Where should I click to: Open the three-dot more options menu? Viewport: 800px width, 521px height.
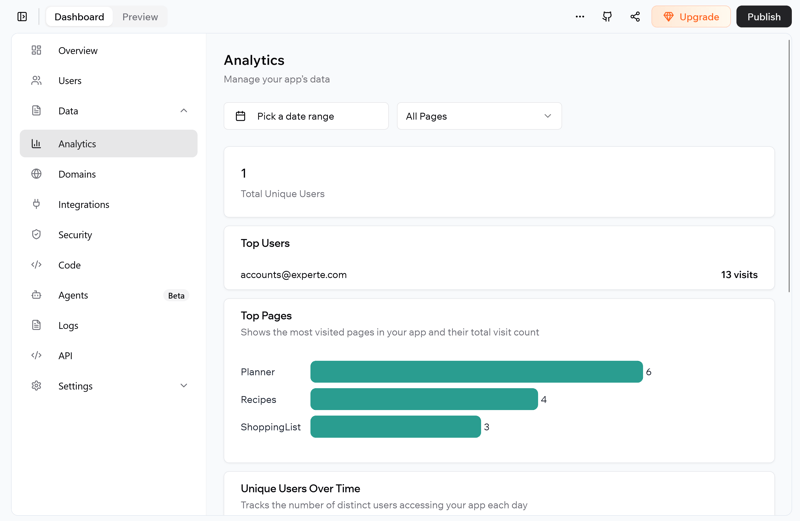click(580, 17)
